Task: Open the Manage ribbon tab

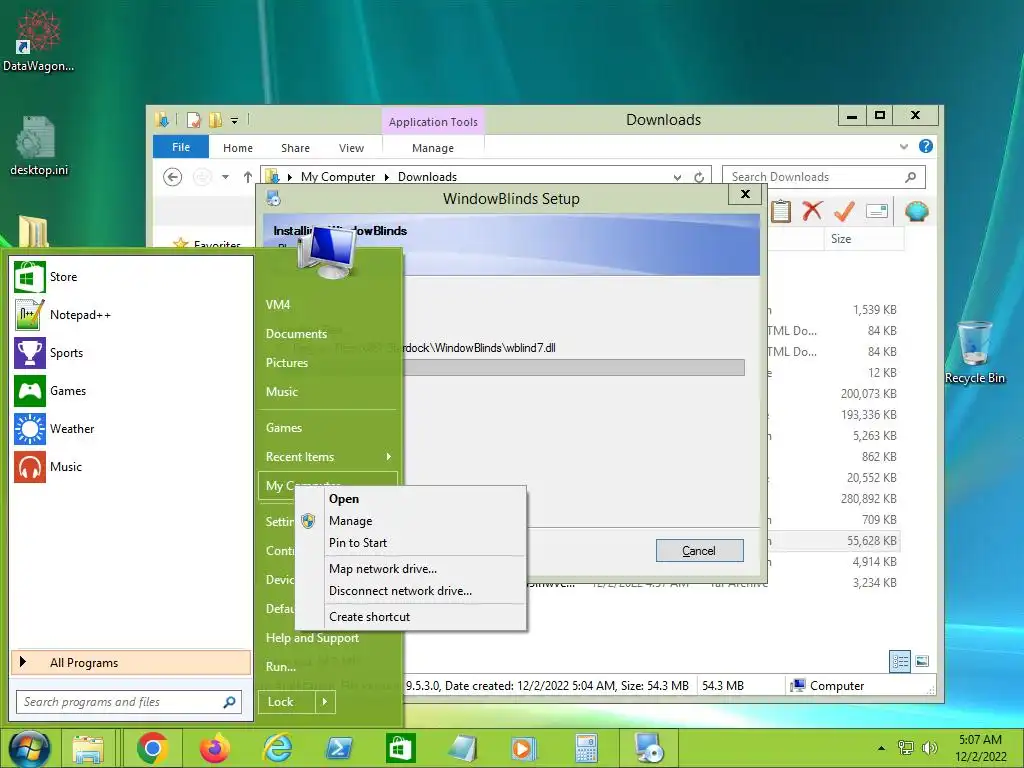Action: coord(433,148)
